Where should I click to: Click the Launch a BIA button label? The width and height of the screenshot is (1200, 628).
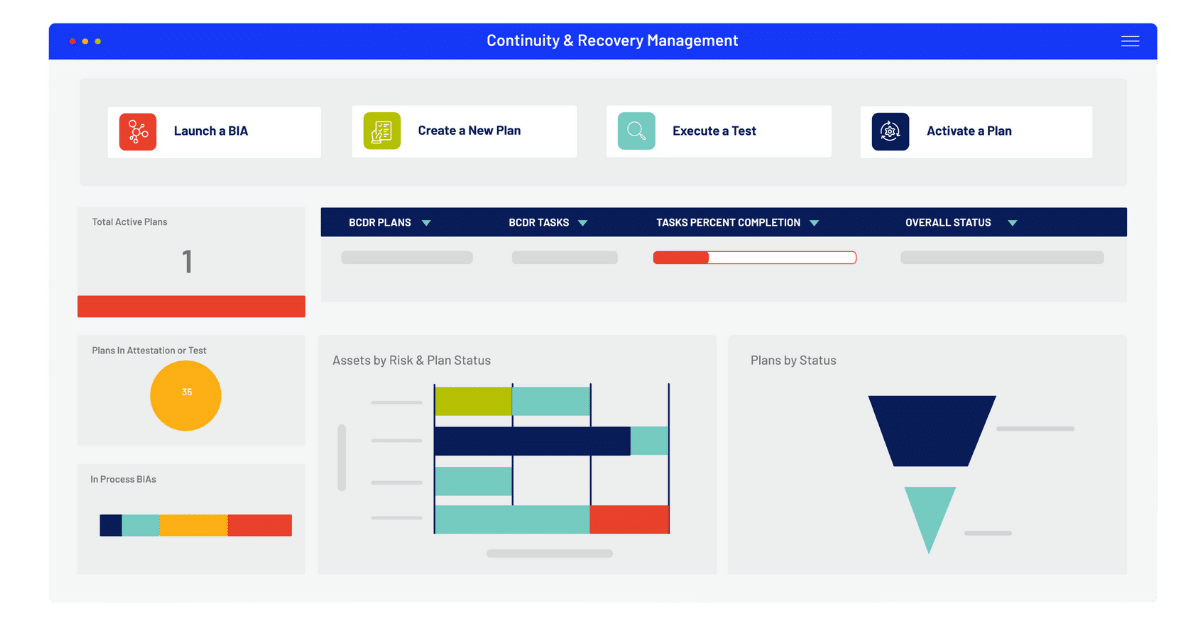coord(211,131)
